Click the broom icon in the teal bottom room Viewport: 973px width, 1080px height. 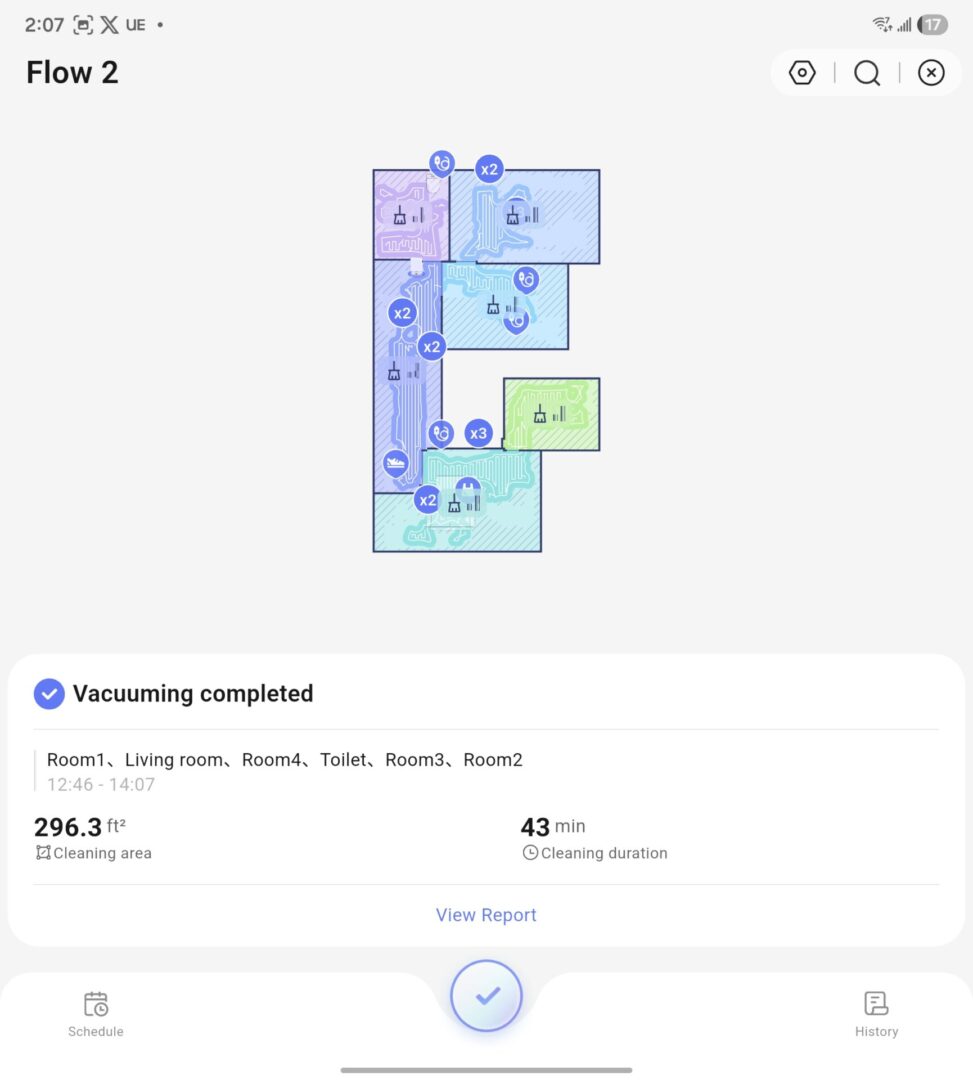454,505
